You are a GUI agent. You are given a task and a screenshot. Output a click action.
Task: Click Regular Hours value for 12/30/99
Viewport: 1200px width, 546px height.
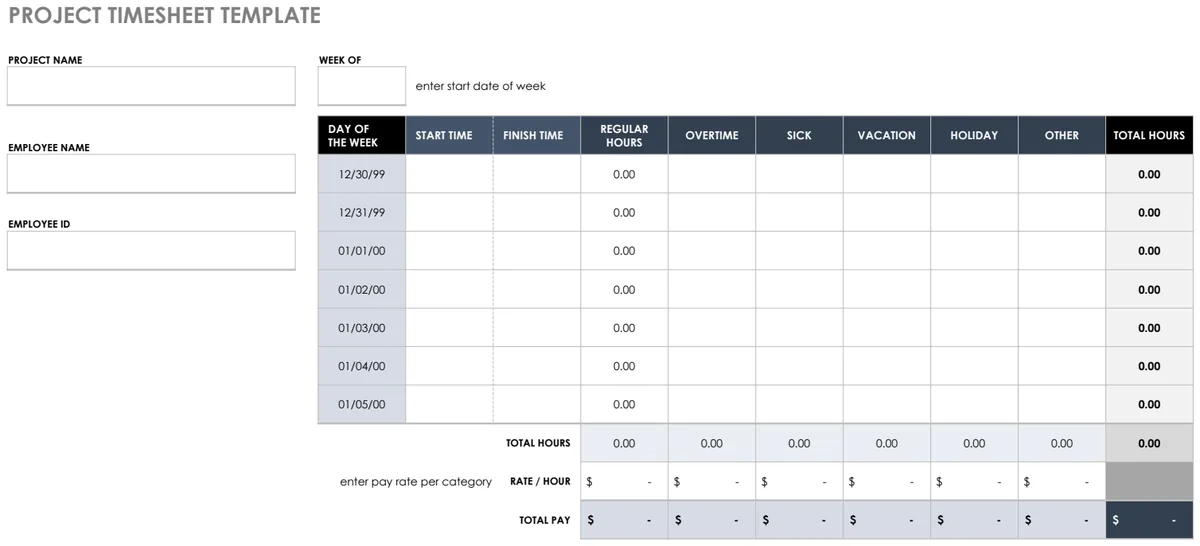[x=624, y=174]
